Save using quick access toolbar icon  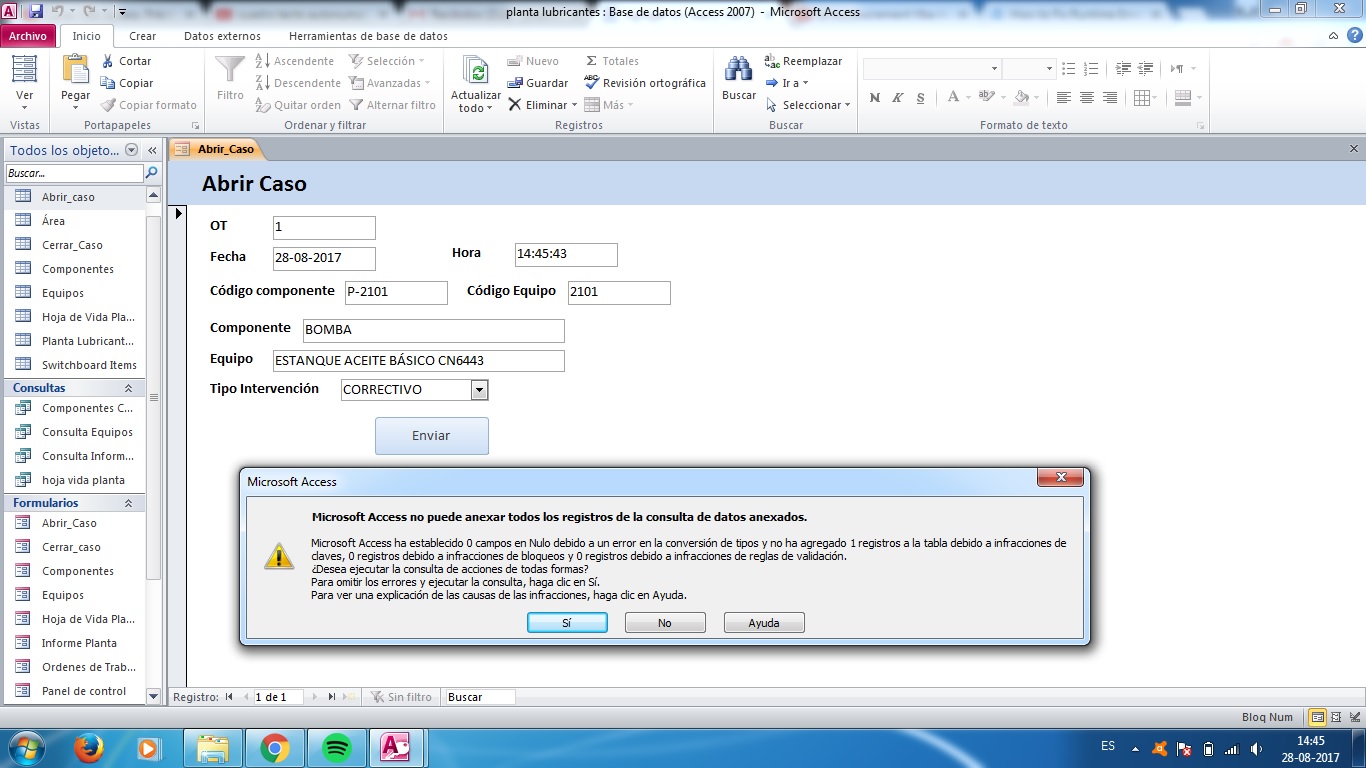36,11
